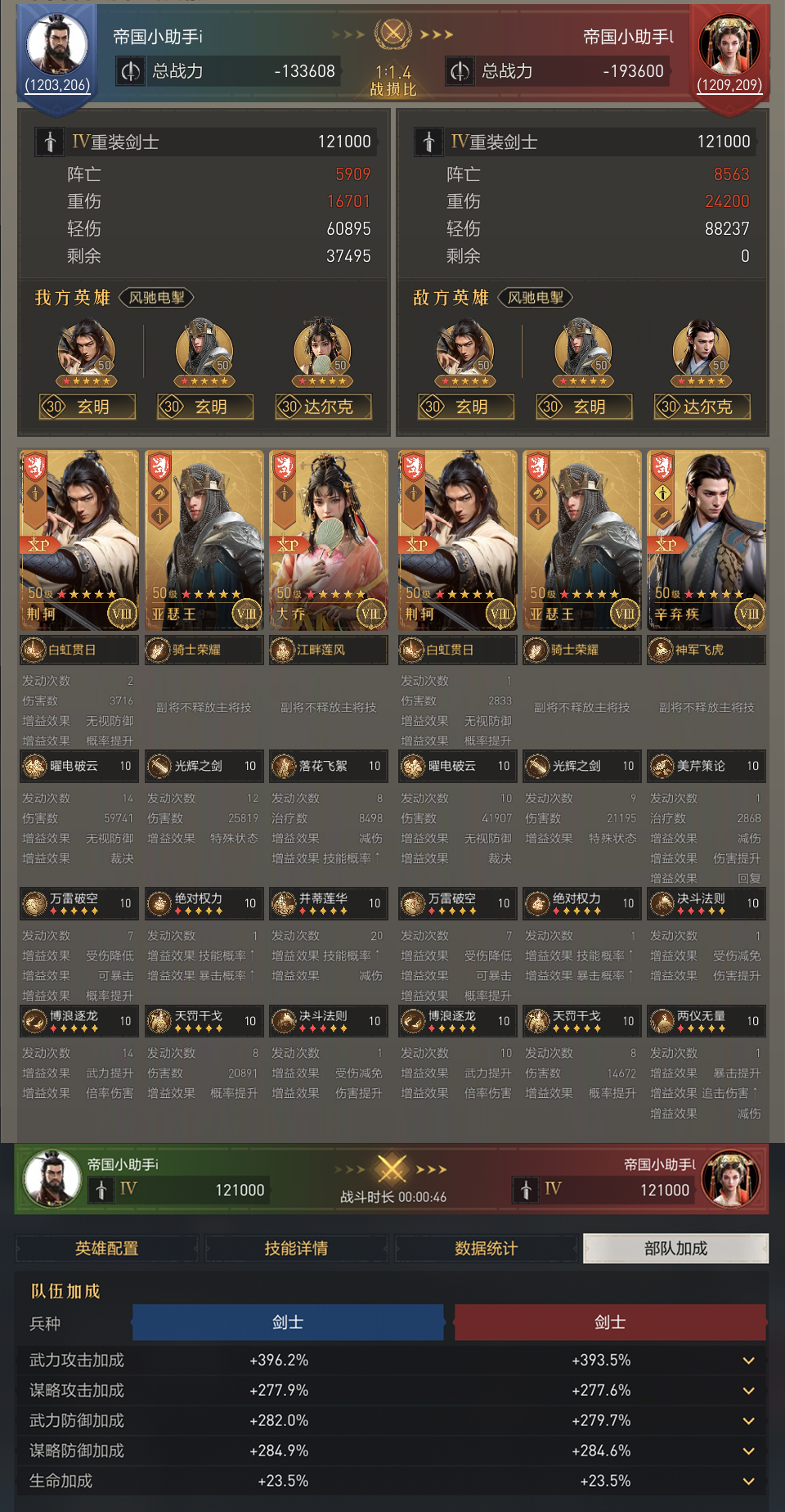Viewport: 785px width, 1512px height.
Task: Tap the 白虹贯日 skill icon under left 荆轲
Action: [34, 650]
